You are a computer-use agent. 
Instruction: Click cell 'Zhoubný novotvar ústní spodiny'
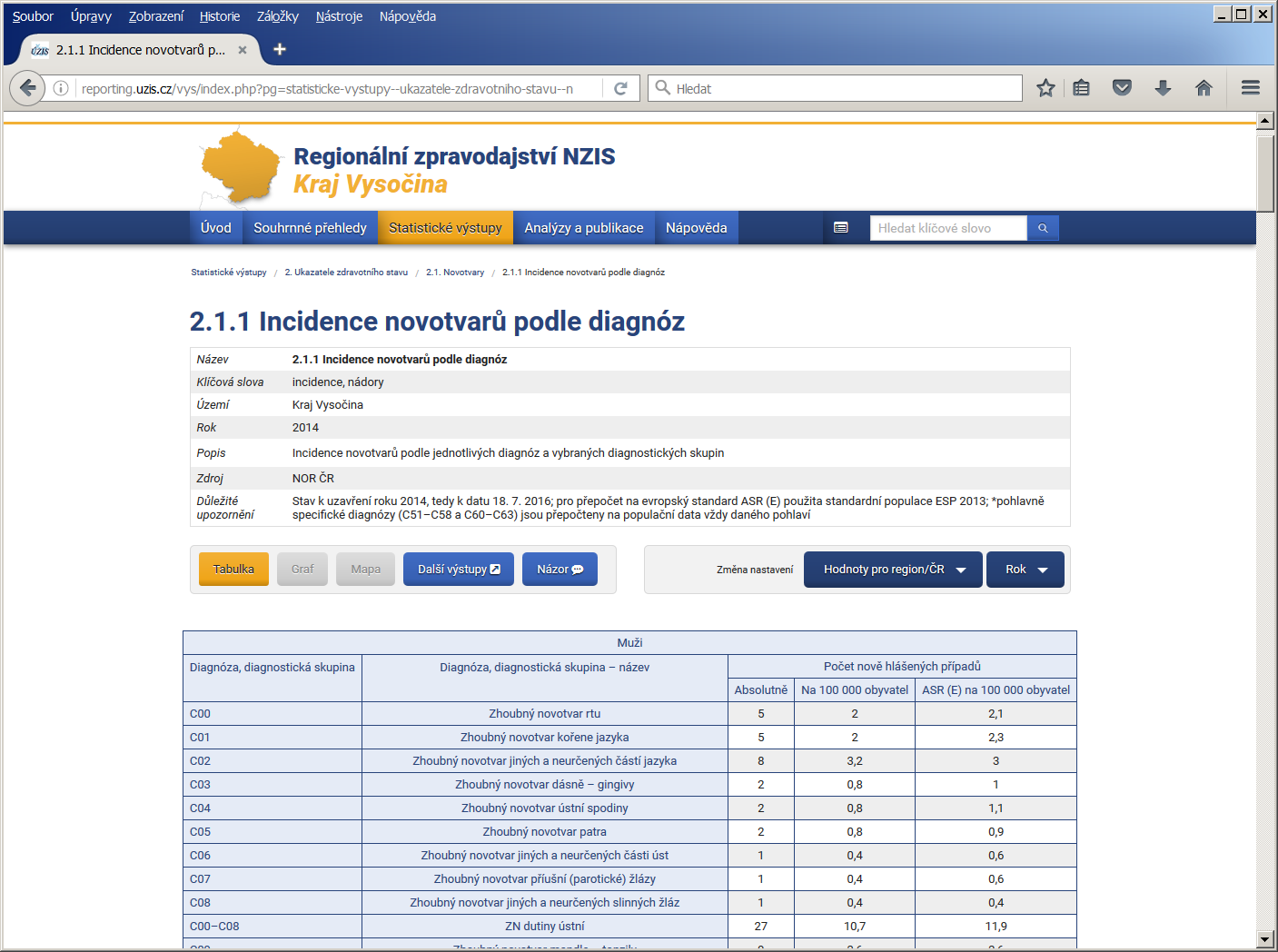tap(545, 808)
